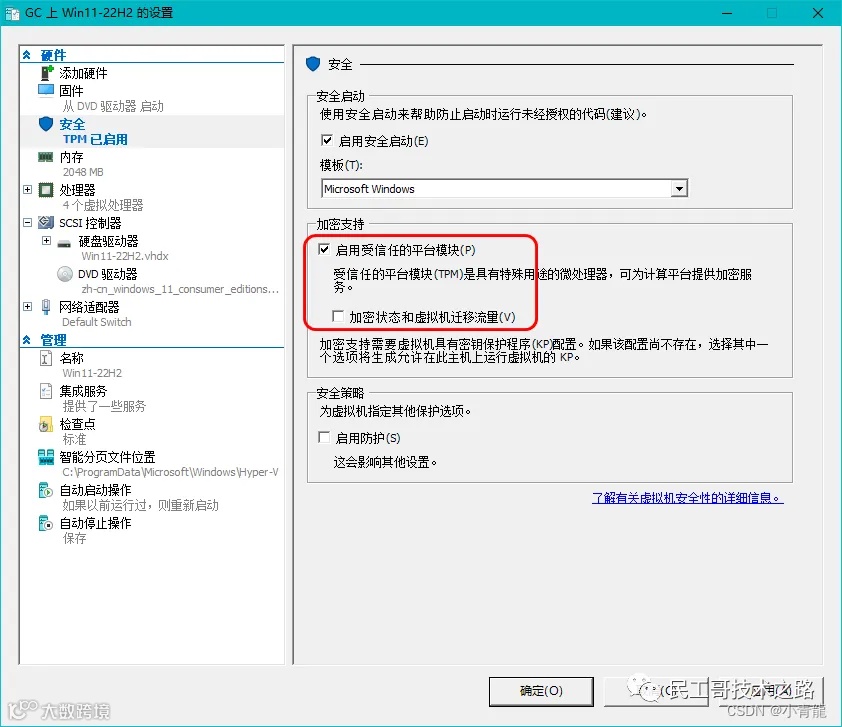
Task: Select 固件 in the settings tree
Action: tap(71, 91)
